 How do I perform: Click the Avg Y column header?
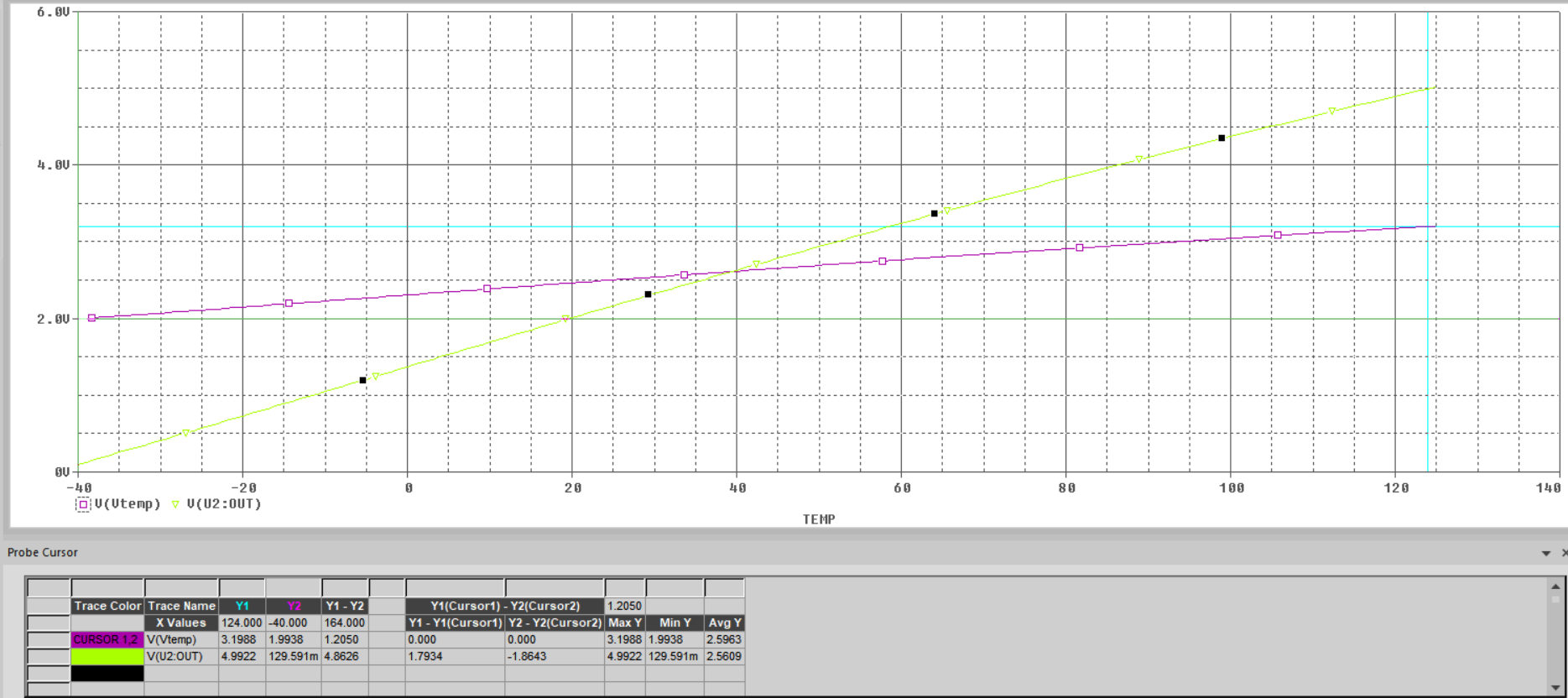(724, 622)
